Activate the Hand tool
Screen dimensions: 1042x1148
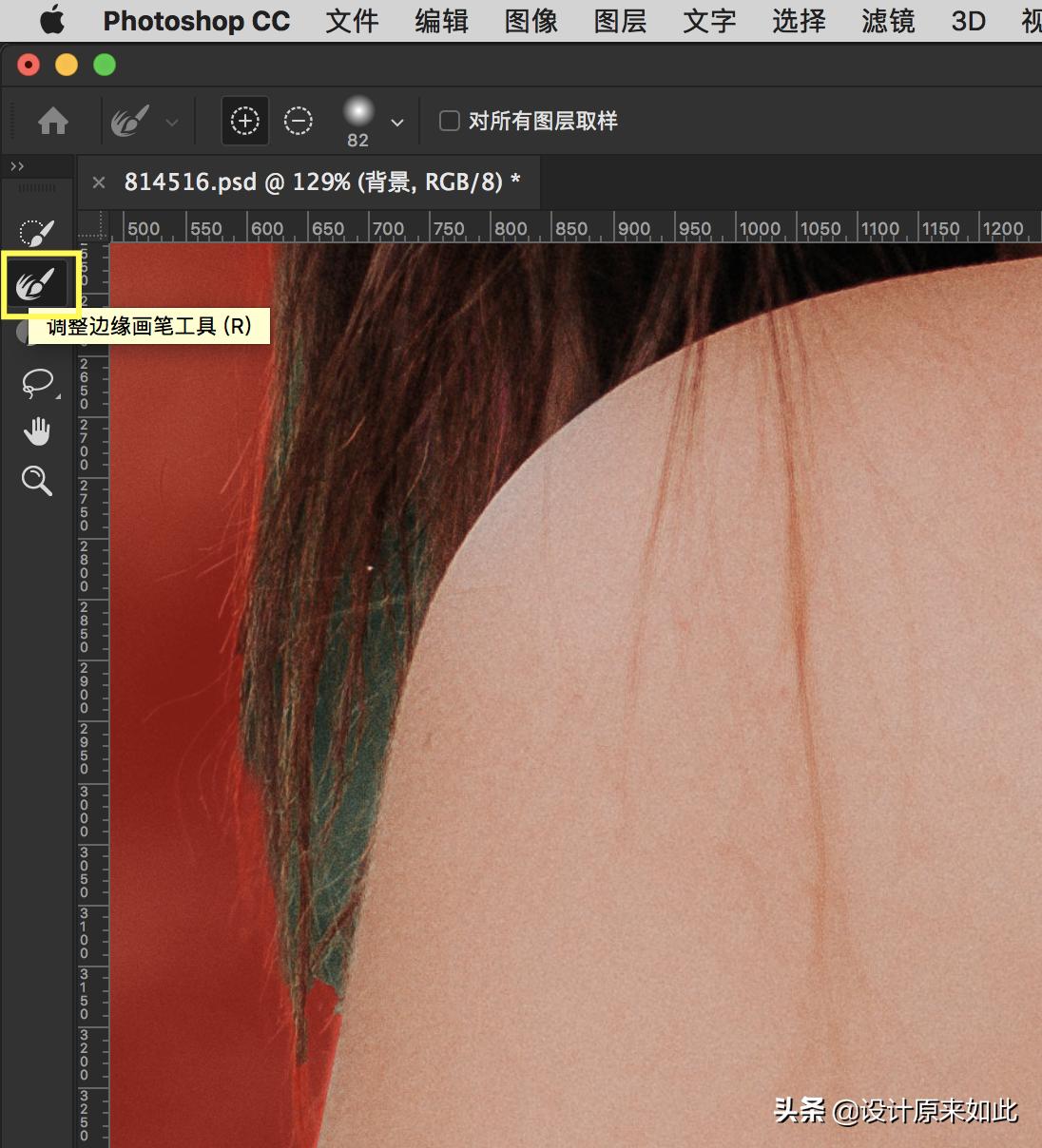38,430
